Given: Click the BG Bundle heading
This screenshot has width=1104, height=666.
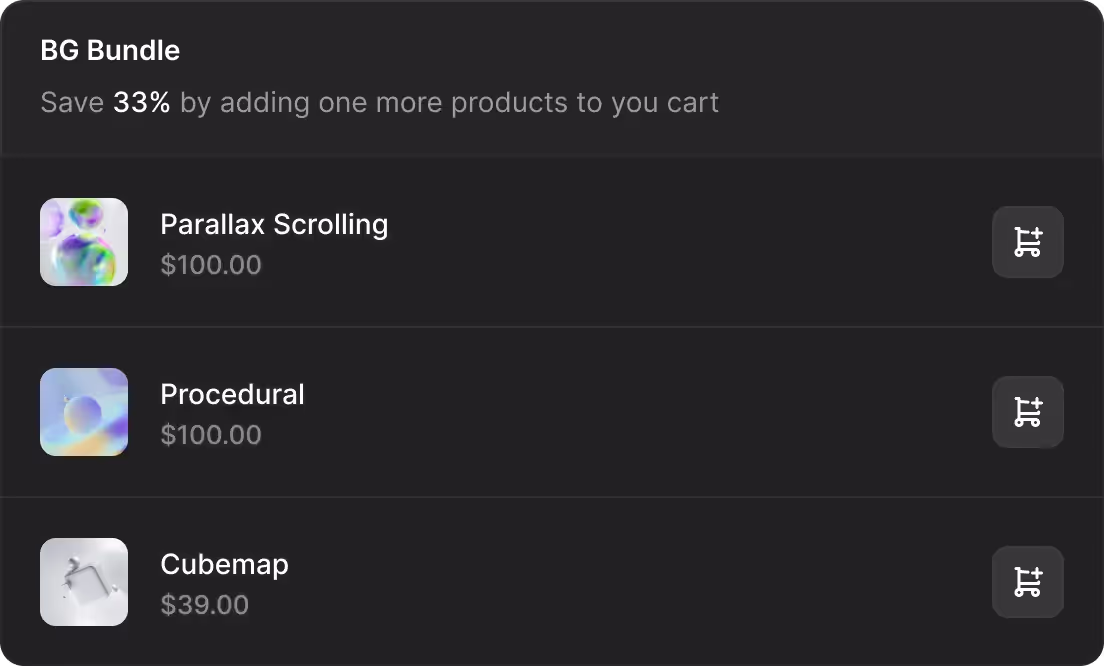Looking at the screenshot, I should pyautogui.click(x=110, y=50).
